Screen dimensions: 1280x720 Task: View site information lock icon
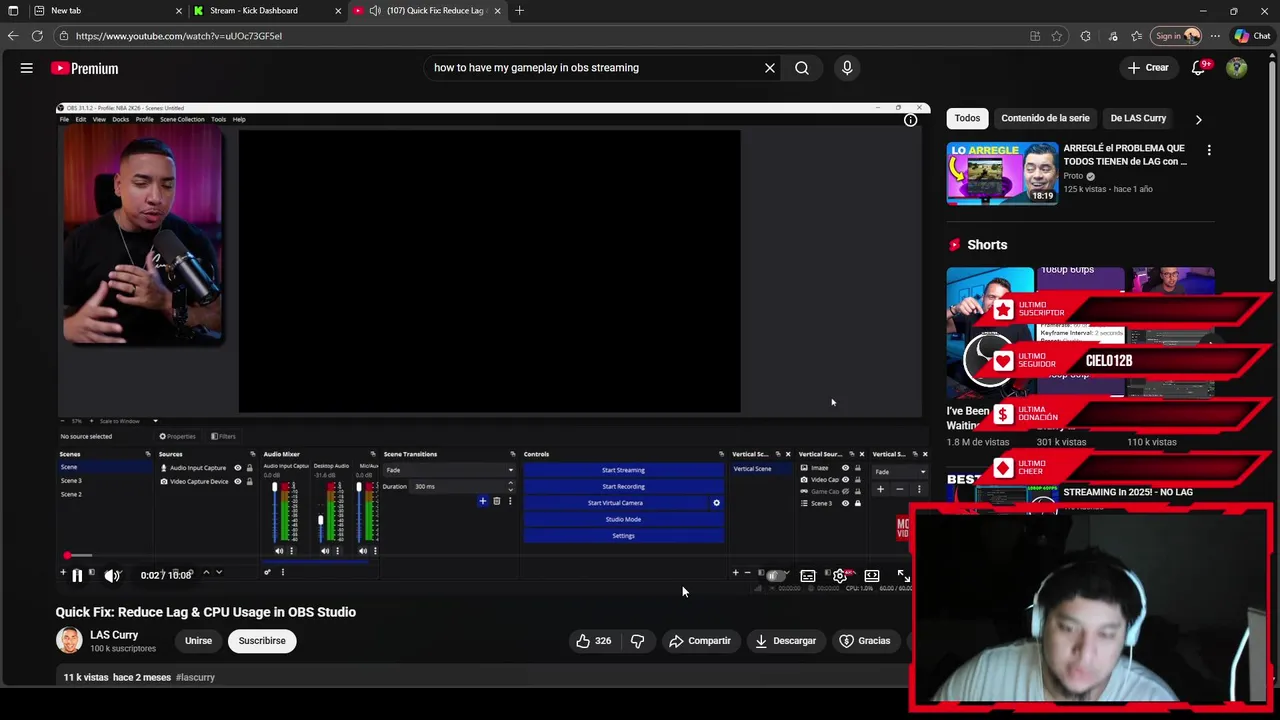coord(64,36)
